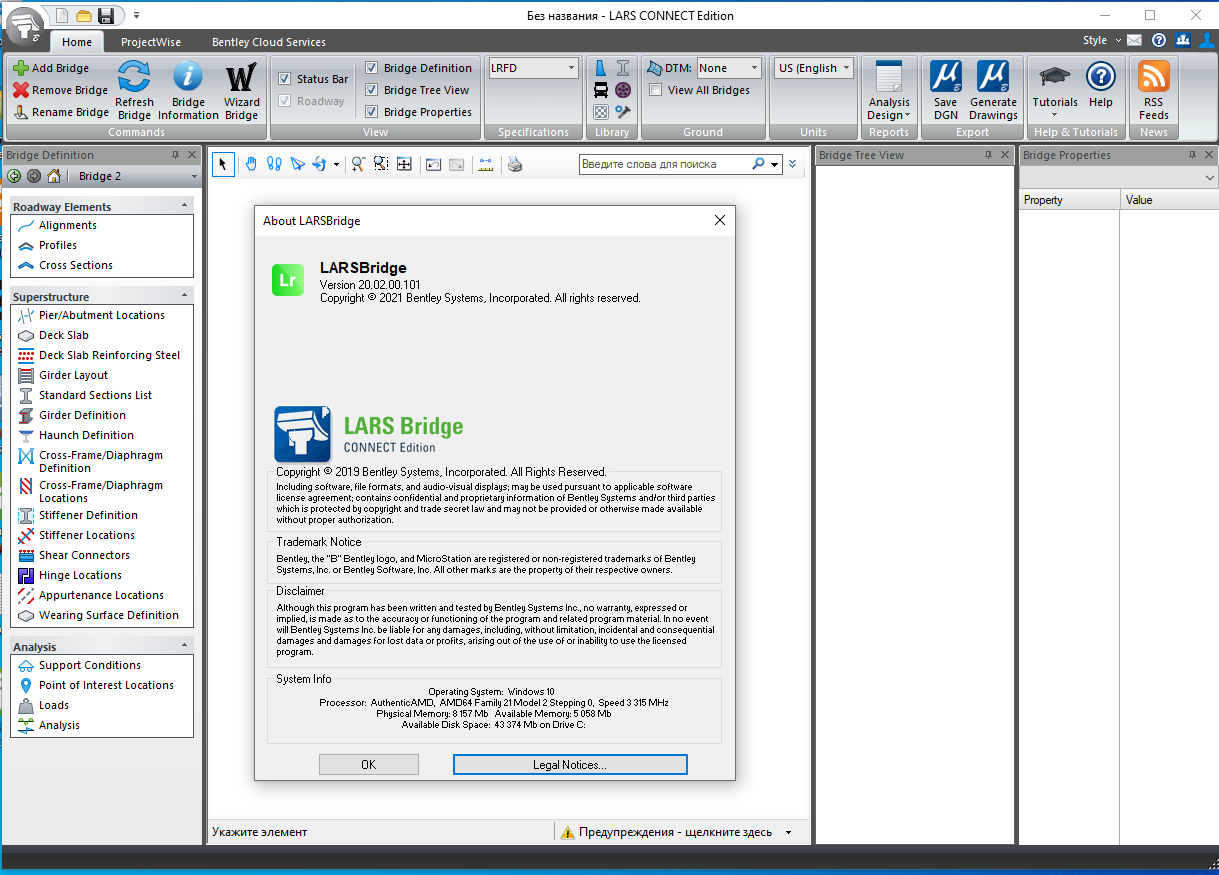Click the Value column header in Bridge Properties
Image resolution: width=1219 pixels, height=875 pixels.
[x=1168, y=200]
